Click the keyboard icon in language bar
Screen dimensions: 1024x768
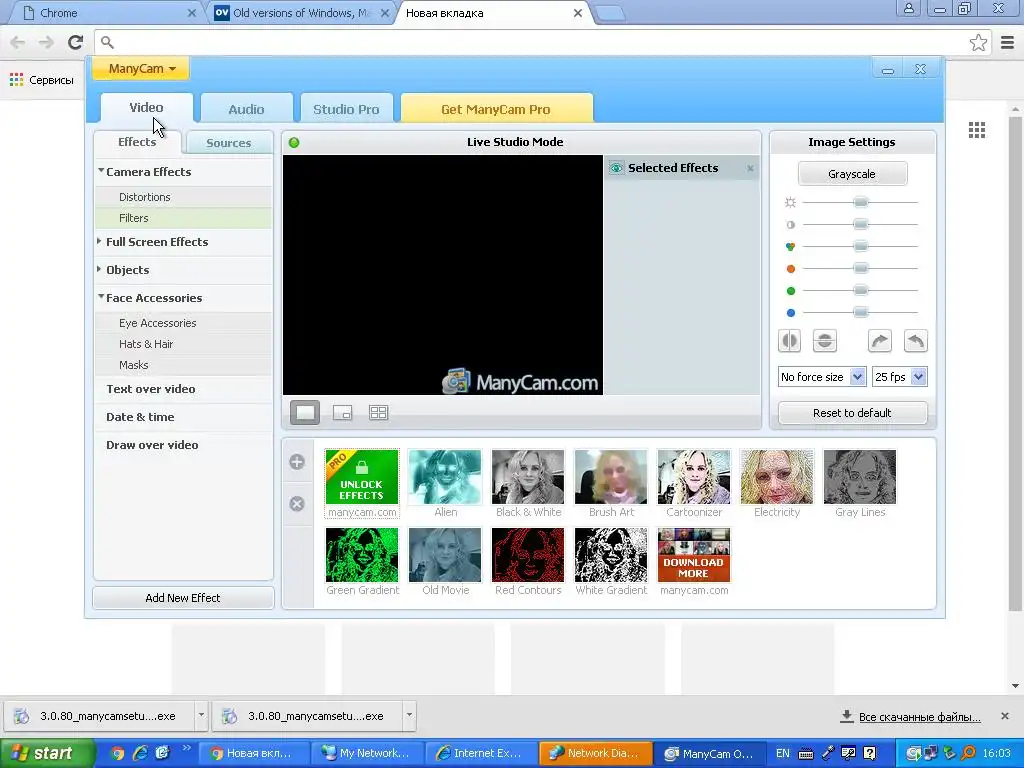[x=806, y=754]
